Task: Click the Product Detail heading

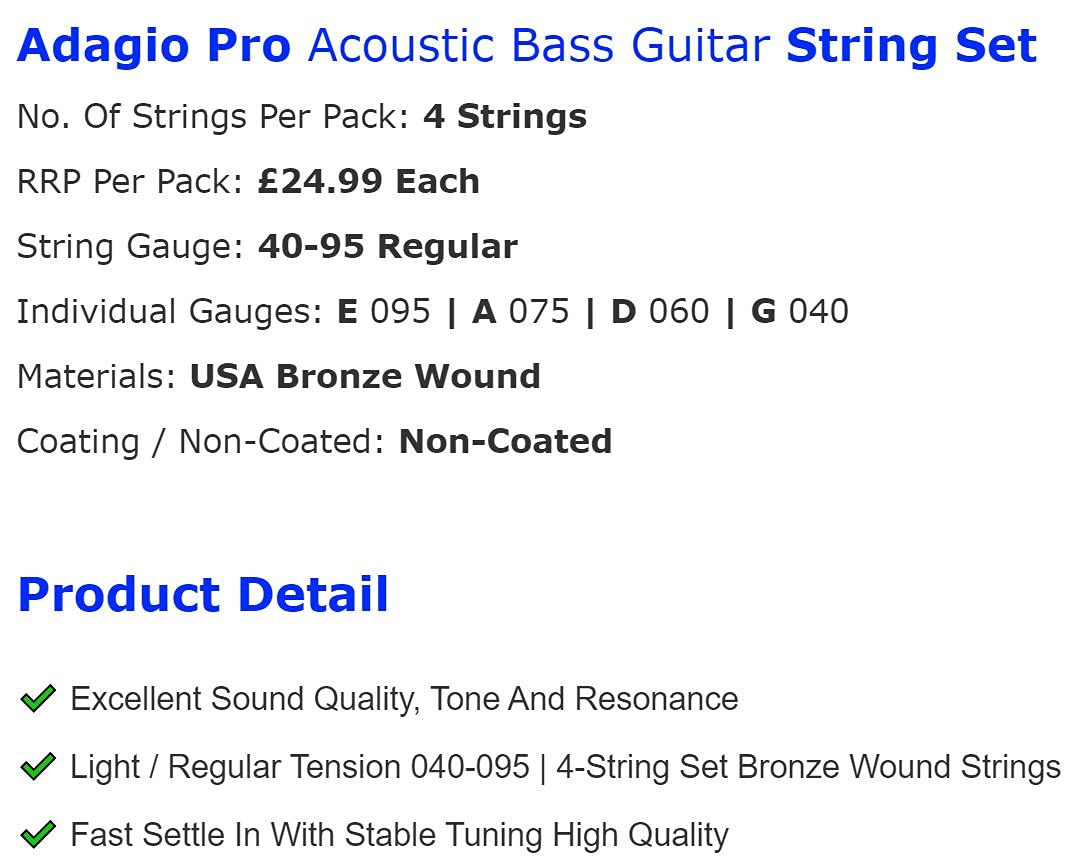Action: pyautogui.click(x=203, y=594)
